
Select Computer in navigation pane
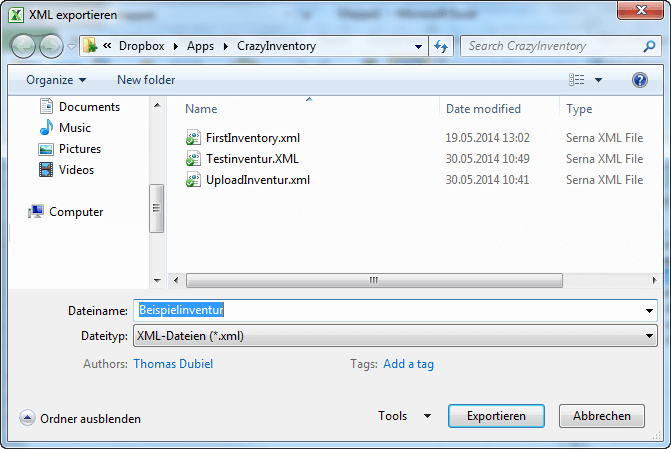76,212
